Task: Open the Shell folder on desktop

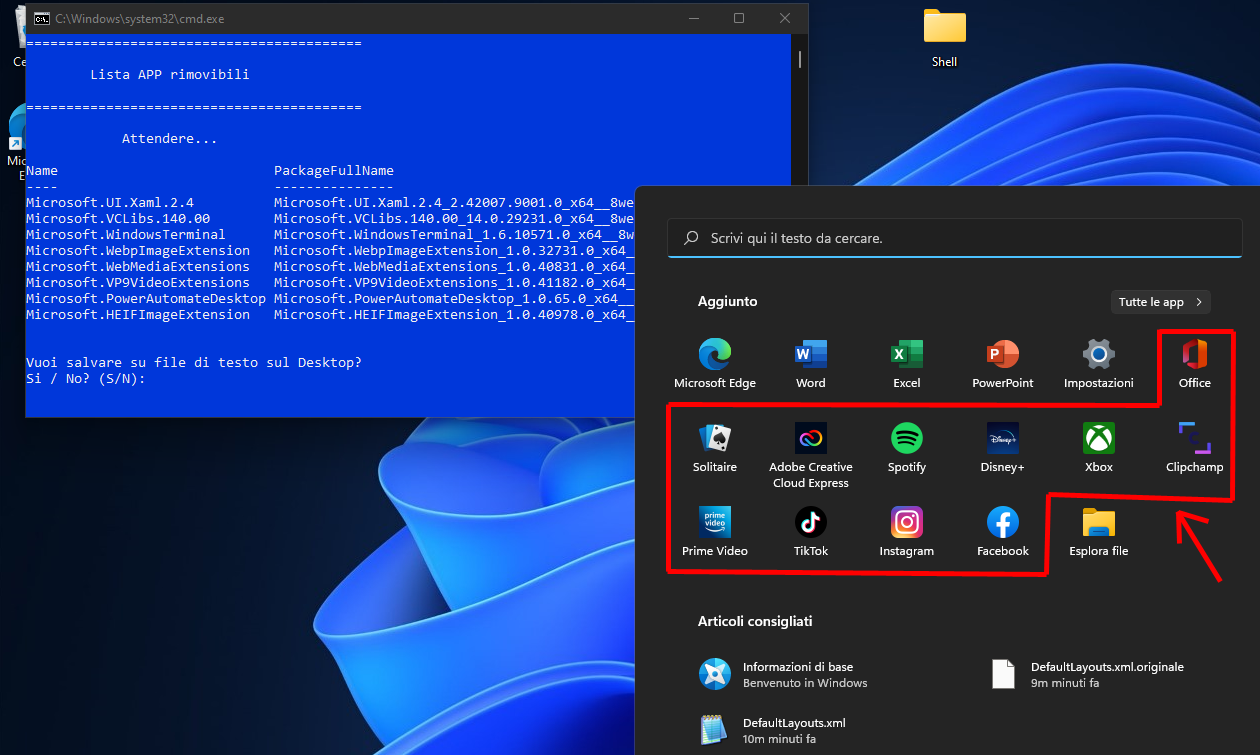Action: click(944, 38)
